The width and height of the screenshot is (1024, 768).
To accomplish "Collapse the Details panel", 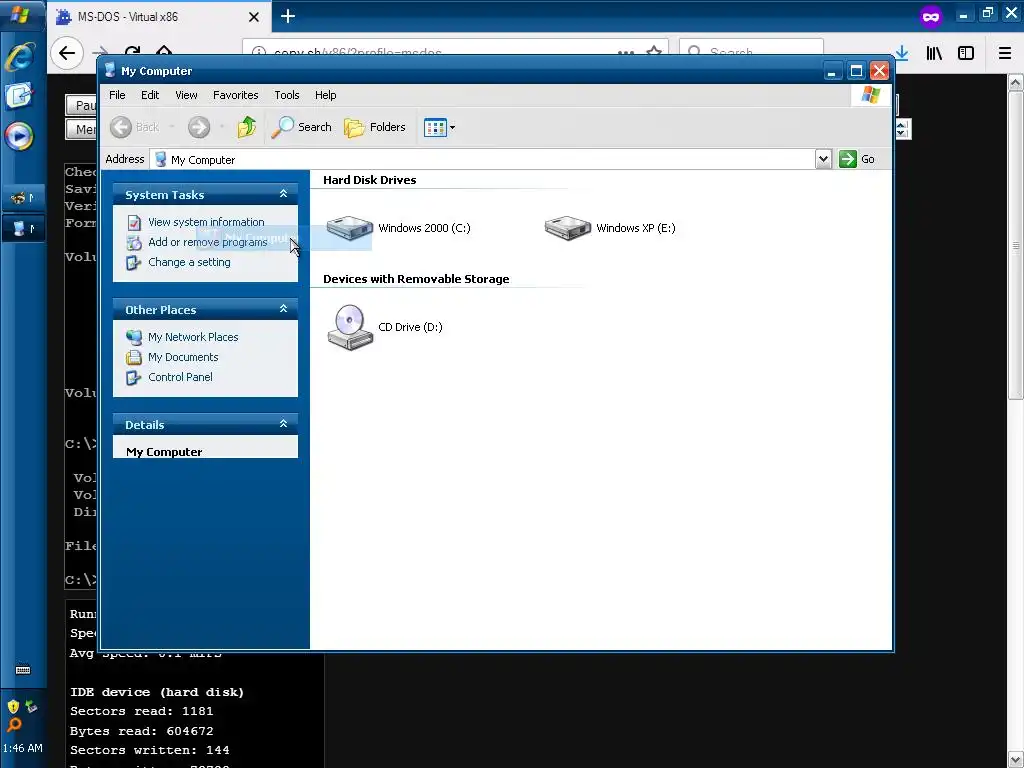I will coord(283,424).
